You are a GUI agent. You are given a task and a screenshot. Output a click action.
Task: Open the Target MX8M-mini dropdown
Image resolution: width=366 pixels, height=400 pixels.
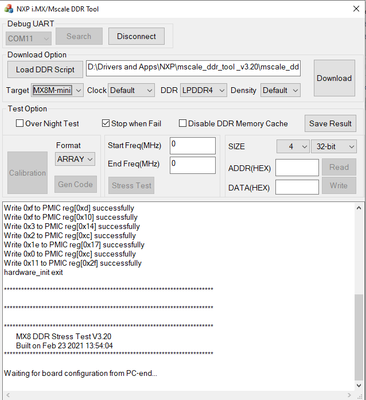[57, 90]
